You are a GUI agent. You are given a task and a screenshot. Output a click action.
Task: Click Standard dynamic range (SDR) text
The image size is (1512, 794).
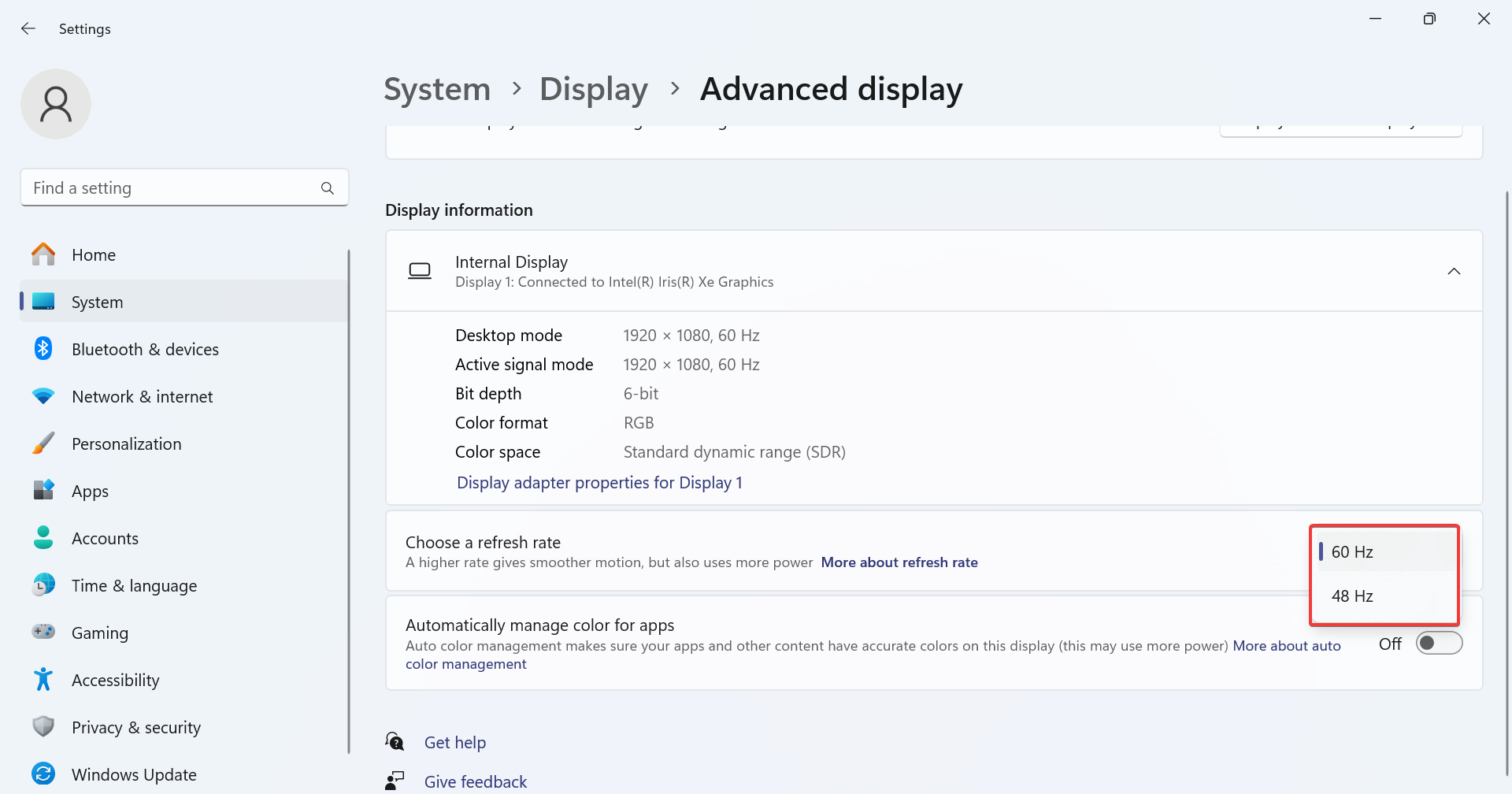coord(735,452)
